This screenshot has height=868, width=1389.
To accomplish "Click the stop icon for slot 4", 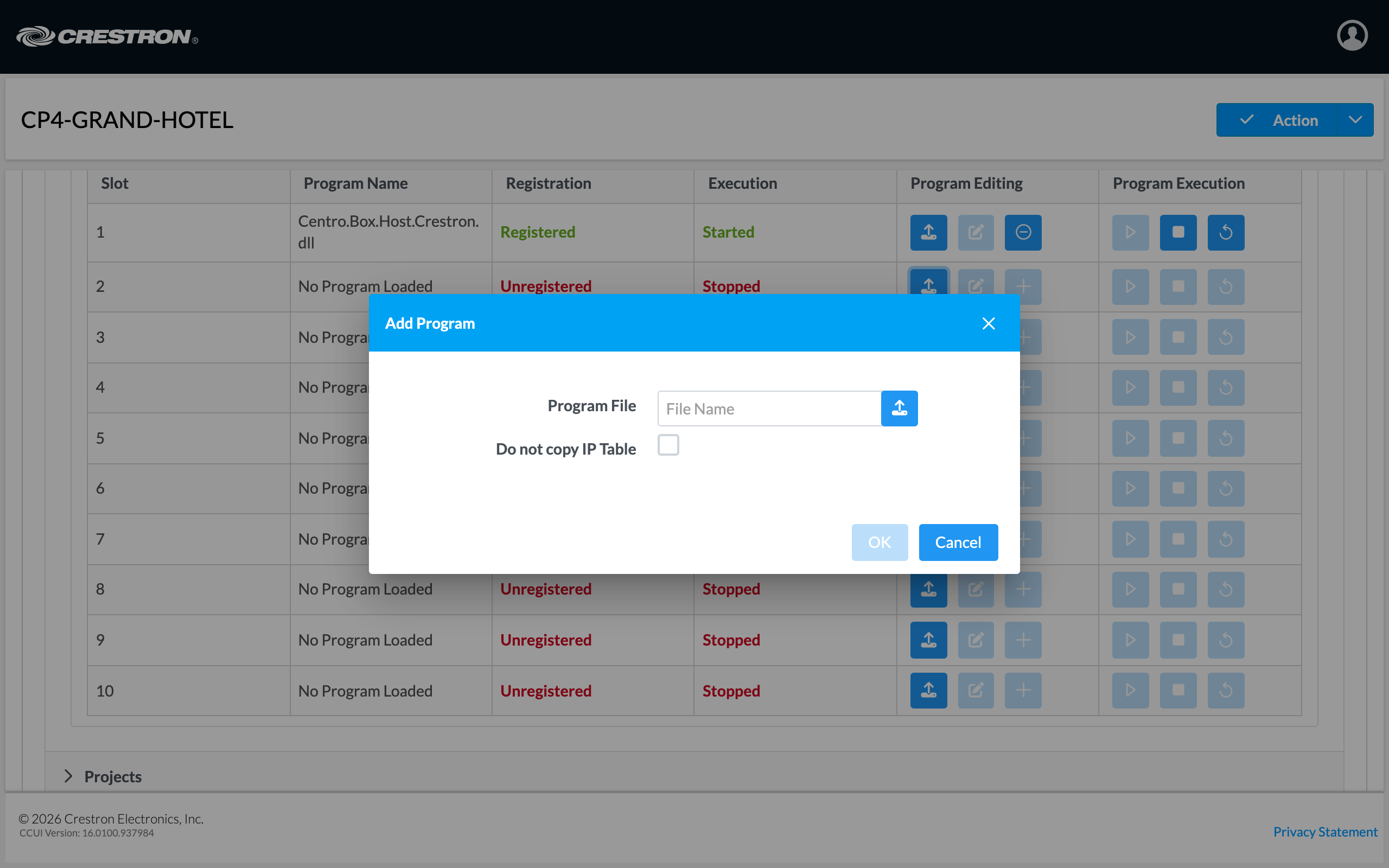I will (1178, 387).
